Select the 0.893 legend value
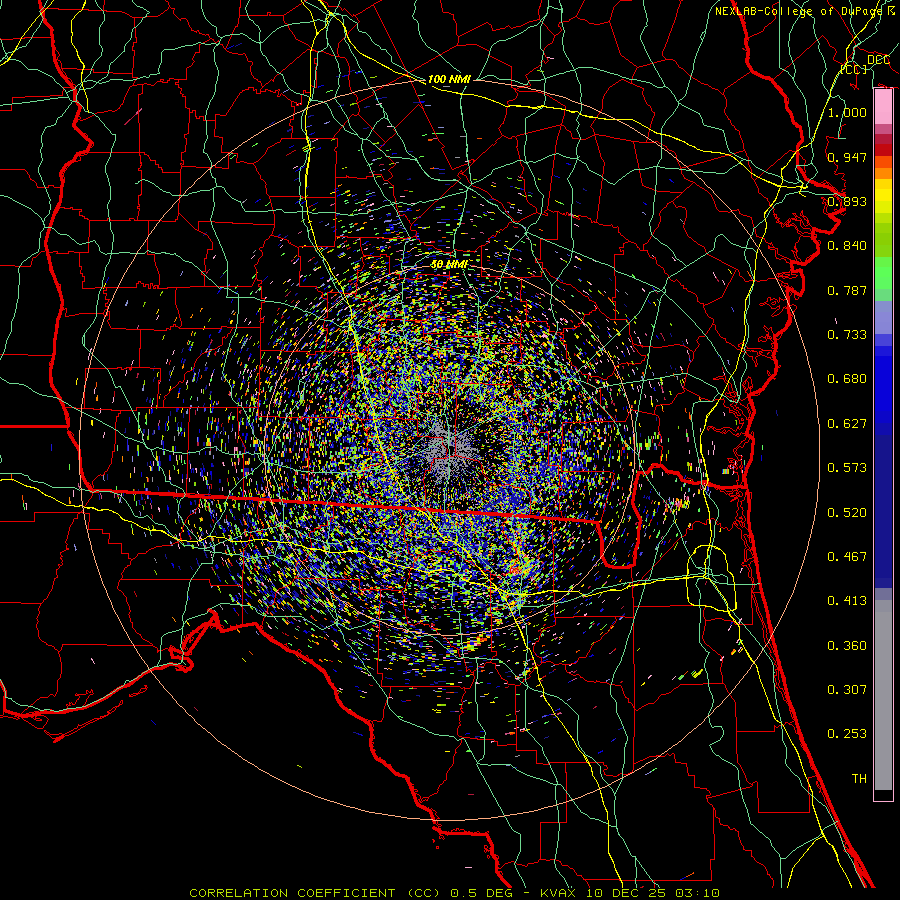900x900 pixels. [x=847, y=201]
